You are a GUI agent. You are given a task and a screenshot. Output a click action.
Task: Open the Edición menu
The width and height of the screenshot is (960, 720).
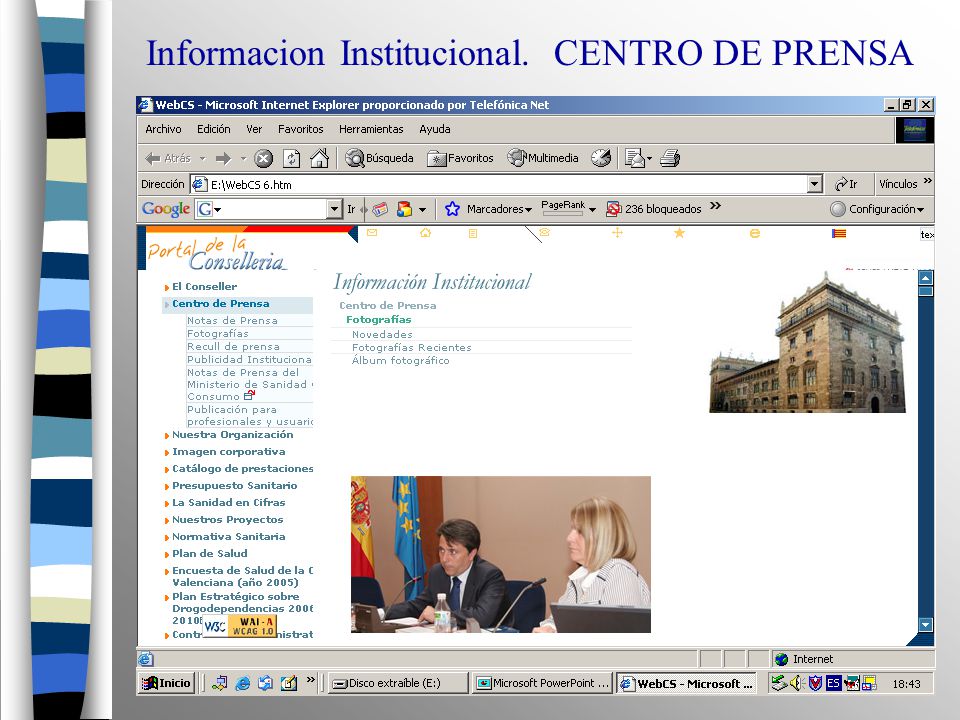[x=214, y=129]
